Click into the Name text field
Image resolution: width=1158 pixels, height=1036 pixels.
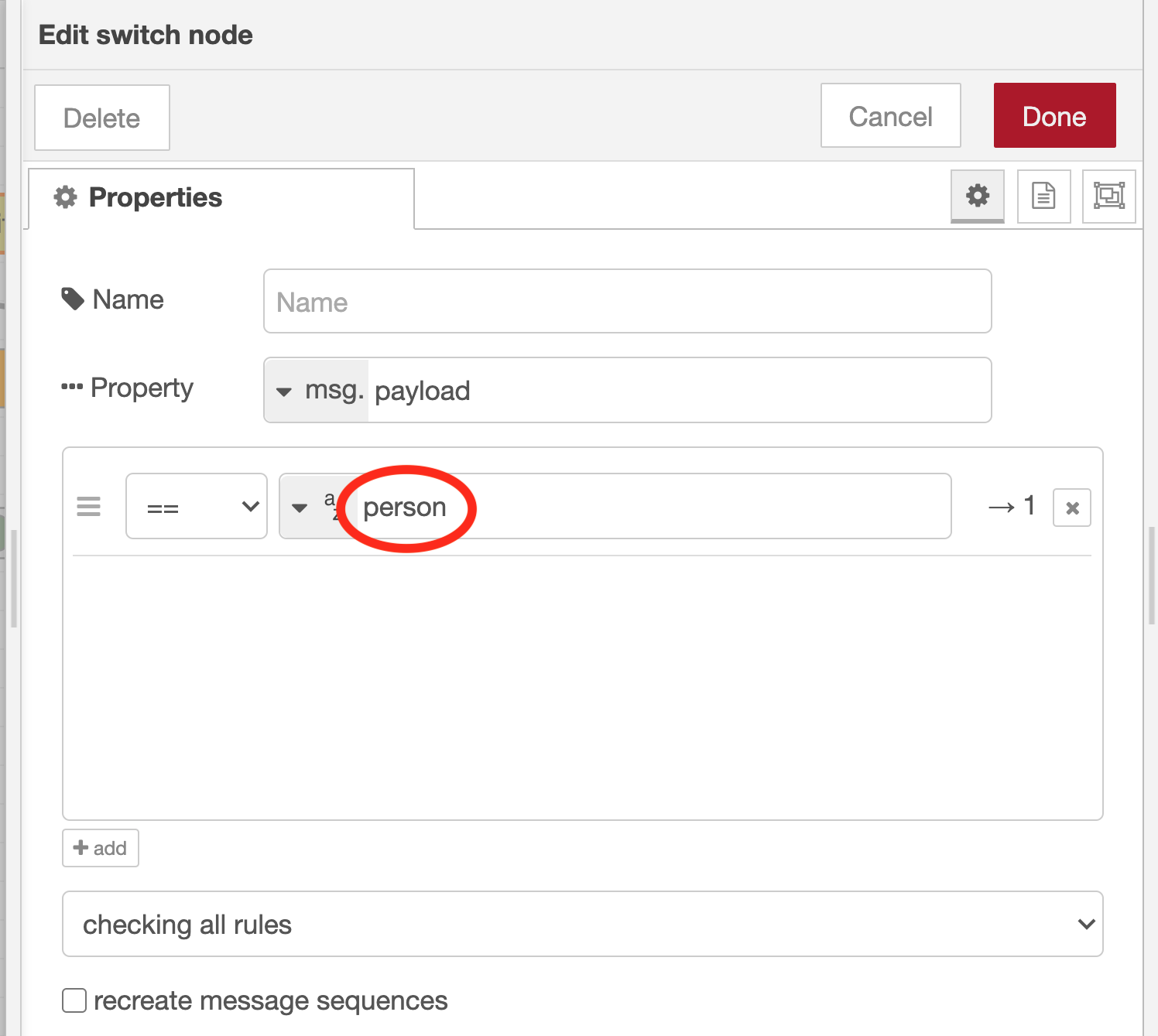627,302
